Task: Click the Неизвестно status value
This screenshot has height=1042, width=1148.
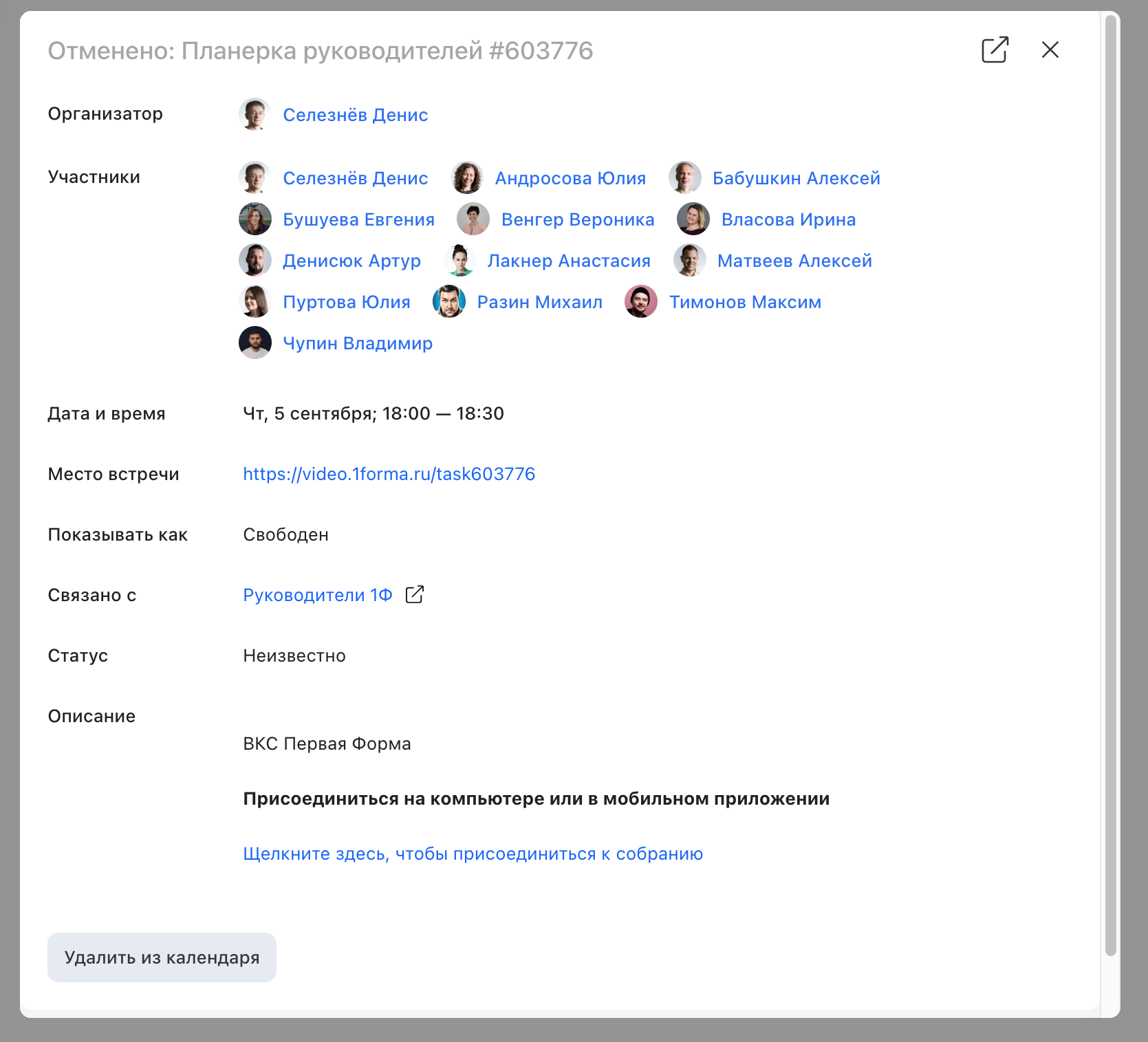Action: tap(294, 655)
